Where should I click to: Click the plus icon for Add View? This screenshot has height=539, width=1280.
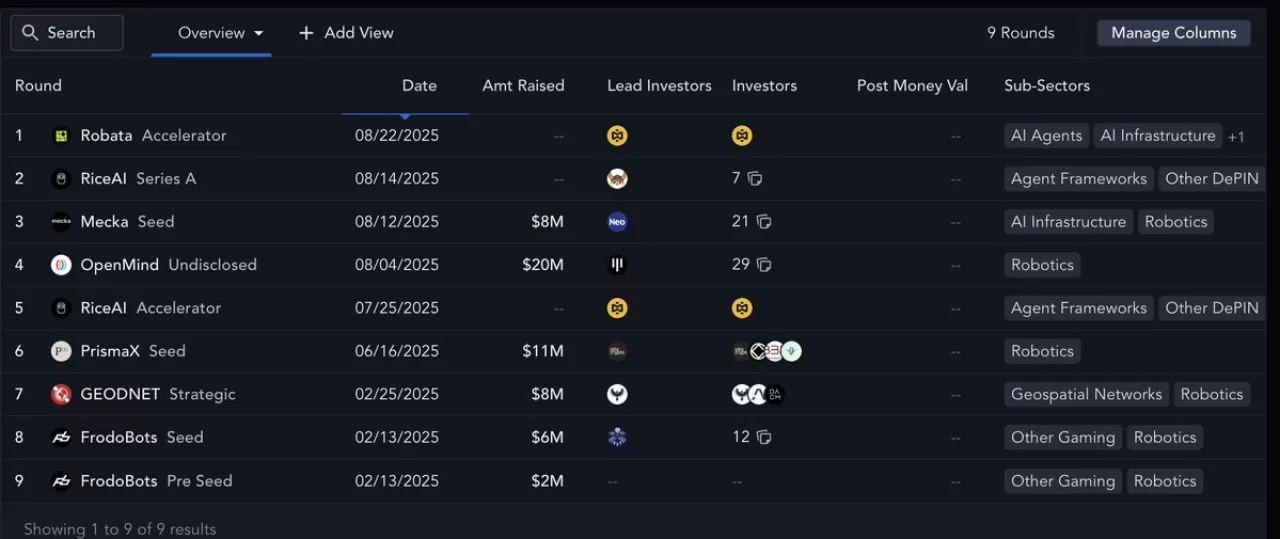pos(306,33)
